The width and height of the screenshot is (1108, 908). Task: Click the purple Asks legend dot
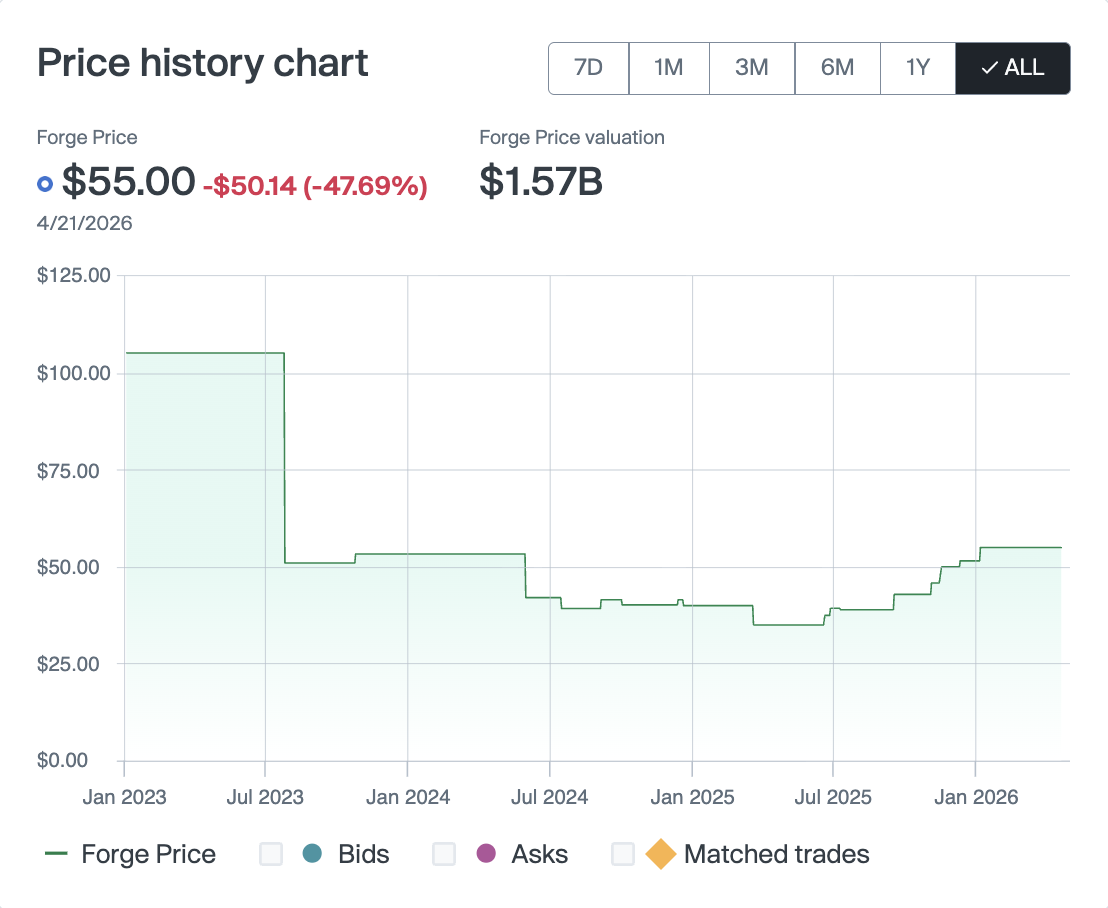(x=486, y=854)
